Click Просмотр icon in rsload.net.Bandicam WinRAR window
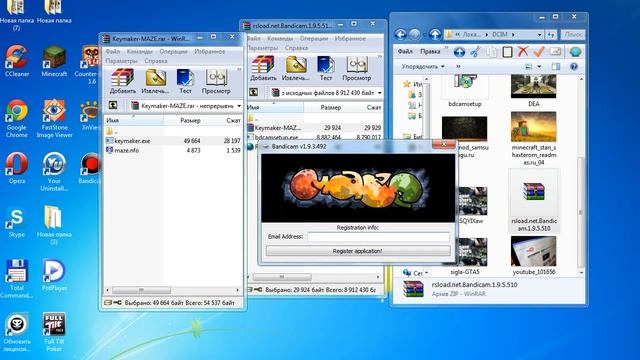This screenshot has width=640, height=360. click(357, 68)
